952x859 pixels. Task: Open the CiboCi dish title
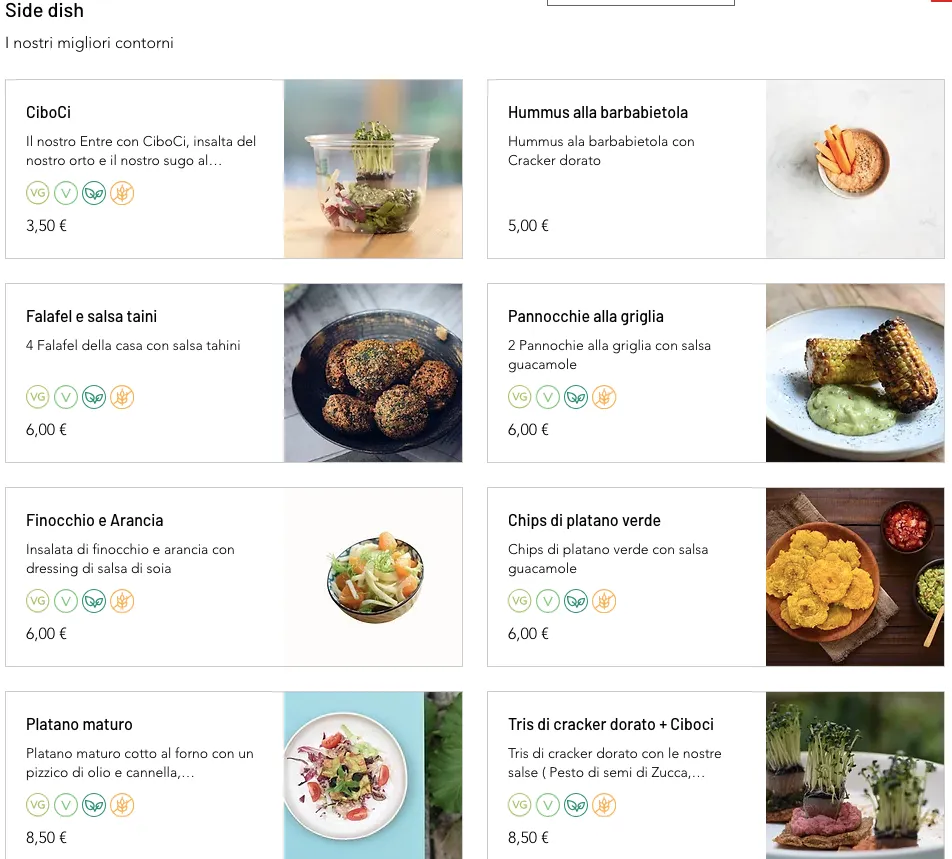48,113
